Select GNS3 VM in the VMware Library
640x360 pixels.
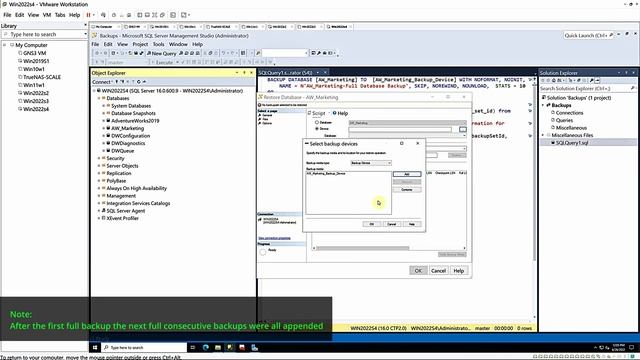34,53
